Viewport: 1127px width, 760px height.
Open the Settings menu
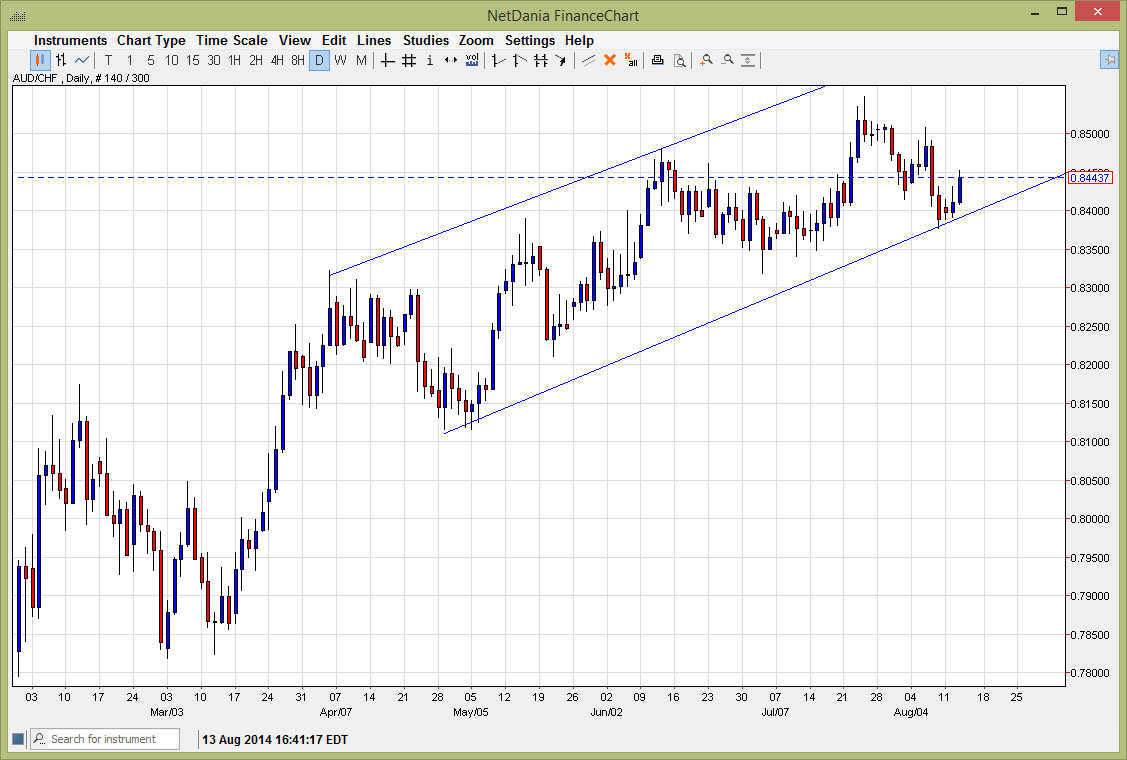tap(530, 40)
